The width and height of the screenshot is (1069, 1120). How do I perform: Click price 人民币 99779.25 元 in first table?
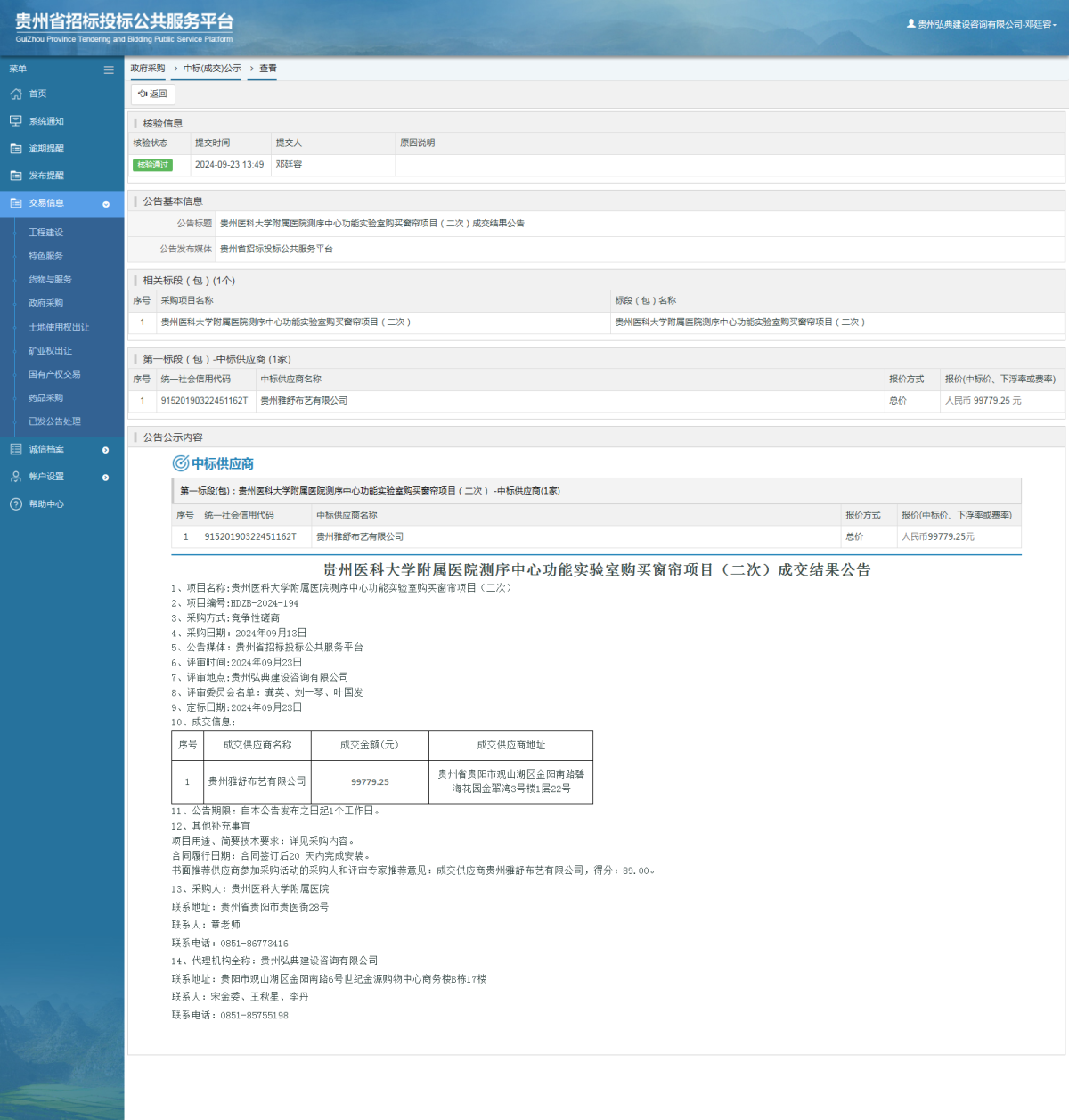tap(983, 401)
